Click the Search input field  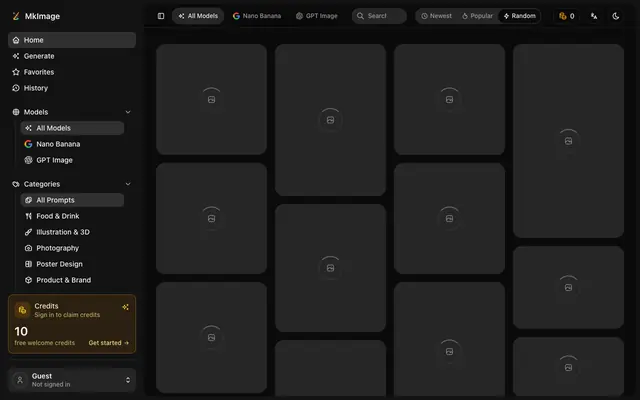(x=379, y=16)
